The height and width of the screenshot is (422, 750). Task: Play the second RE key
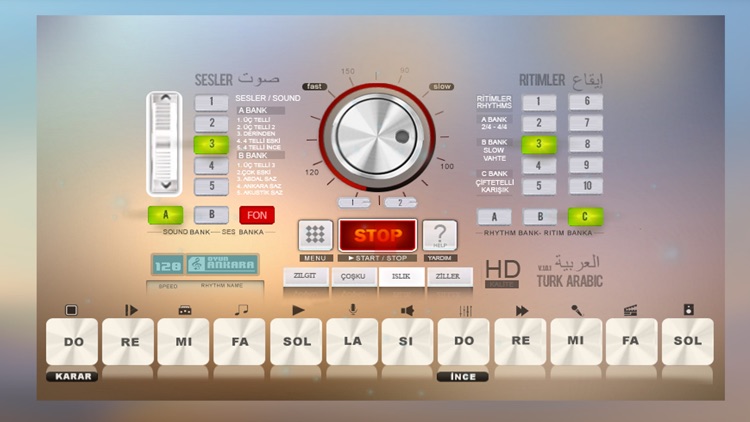point(520,342)
